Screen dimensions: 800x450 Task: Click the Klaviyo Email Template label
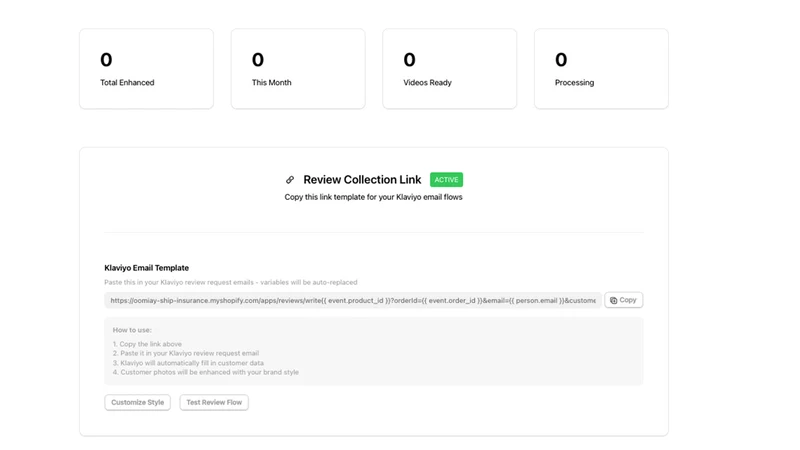(x=146, y=268)
